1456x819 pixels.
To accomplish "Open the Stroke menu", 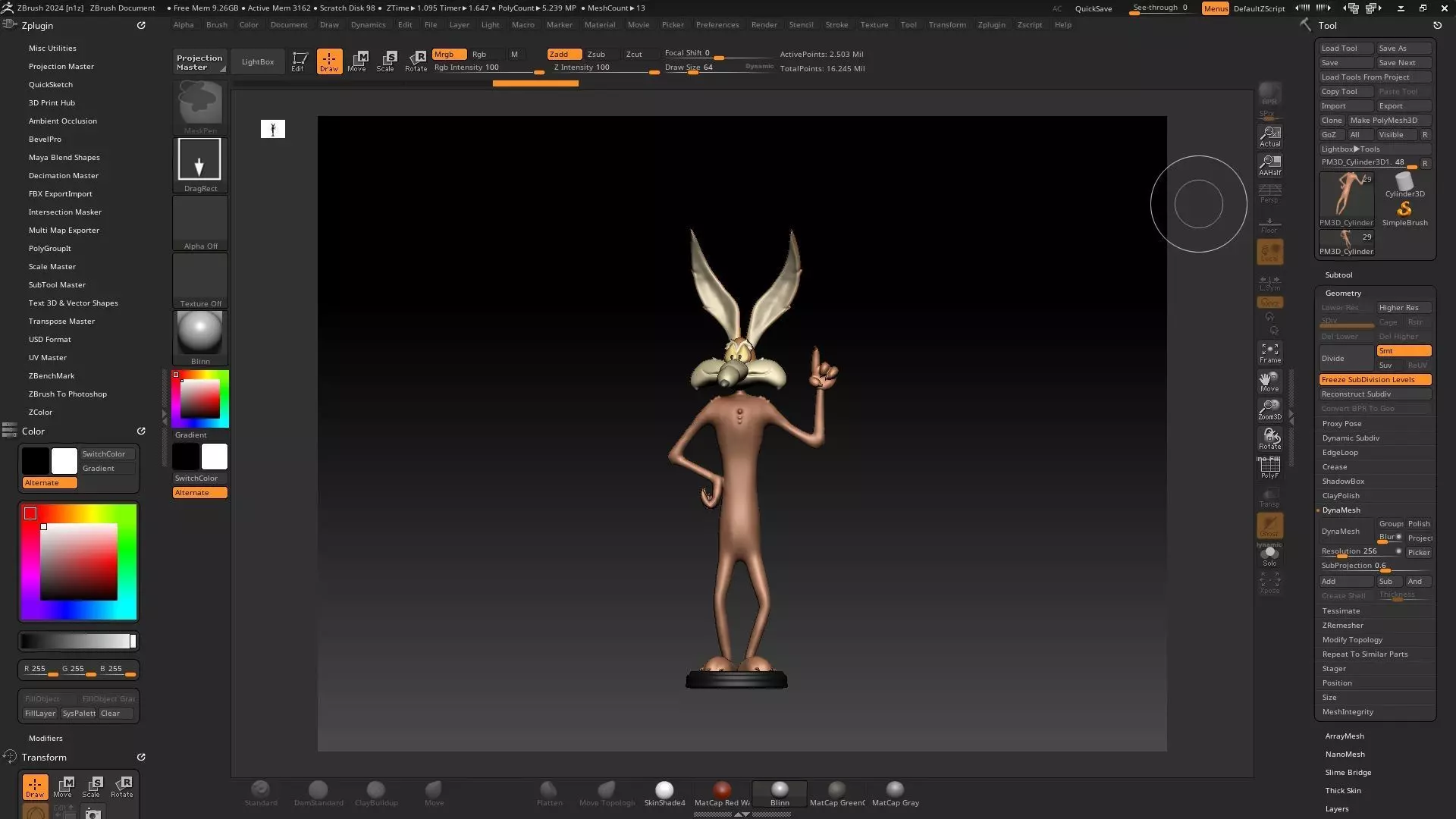I will coord(836,24).
